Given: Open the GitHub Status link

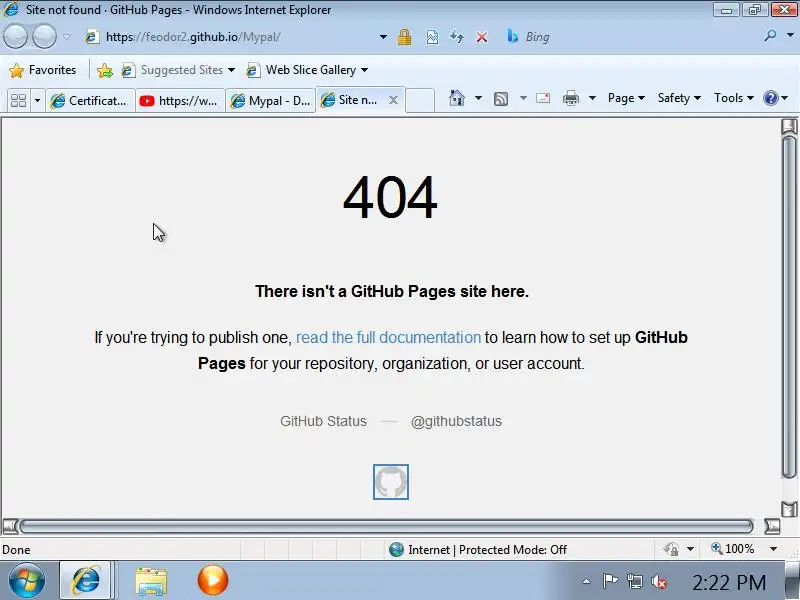Looking at the screenshot, I should (x=323, y=421).
